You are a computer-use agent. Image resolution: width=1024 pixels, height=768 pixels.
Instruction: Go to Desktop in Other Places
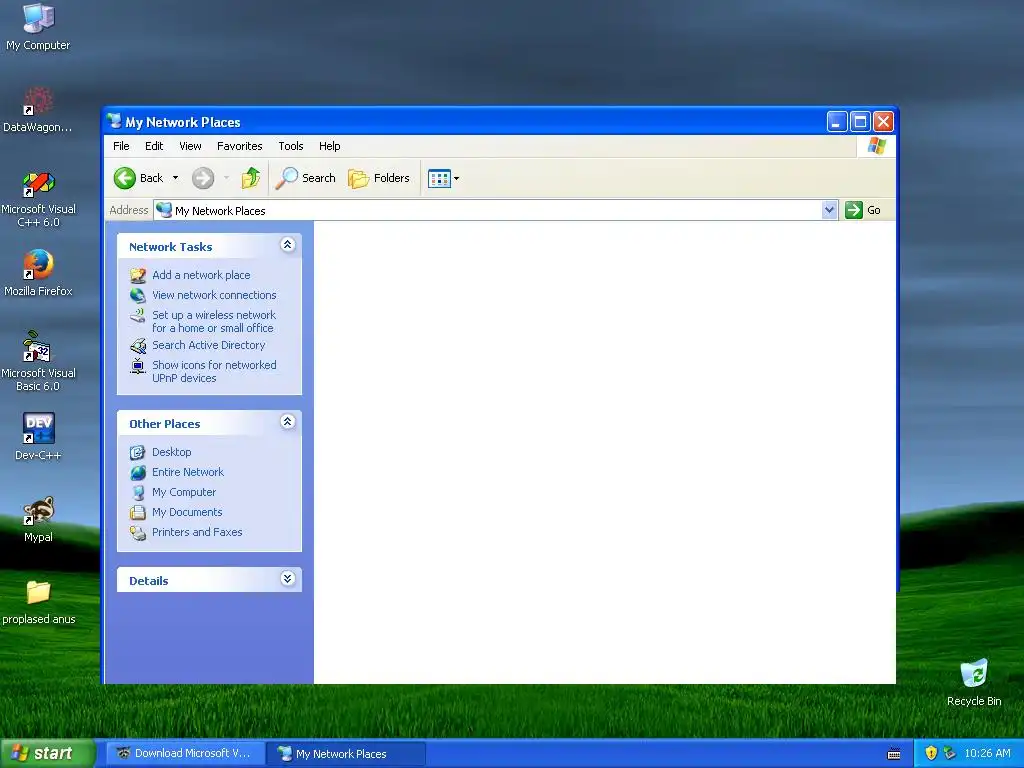pos(172,452)
